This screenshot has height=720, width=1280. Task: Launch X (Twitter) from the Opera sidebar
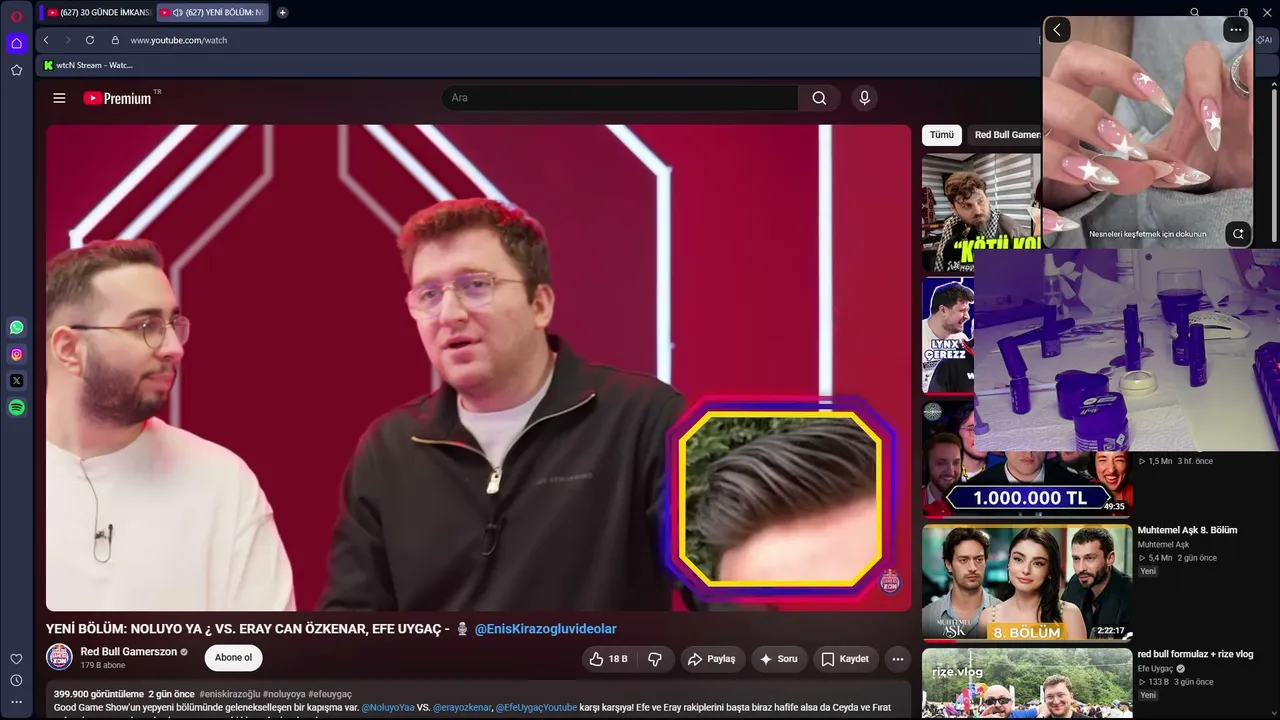click(x=16, y=381)
